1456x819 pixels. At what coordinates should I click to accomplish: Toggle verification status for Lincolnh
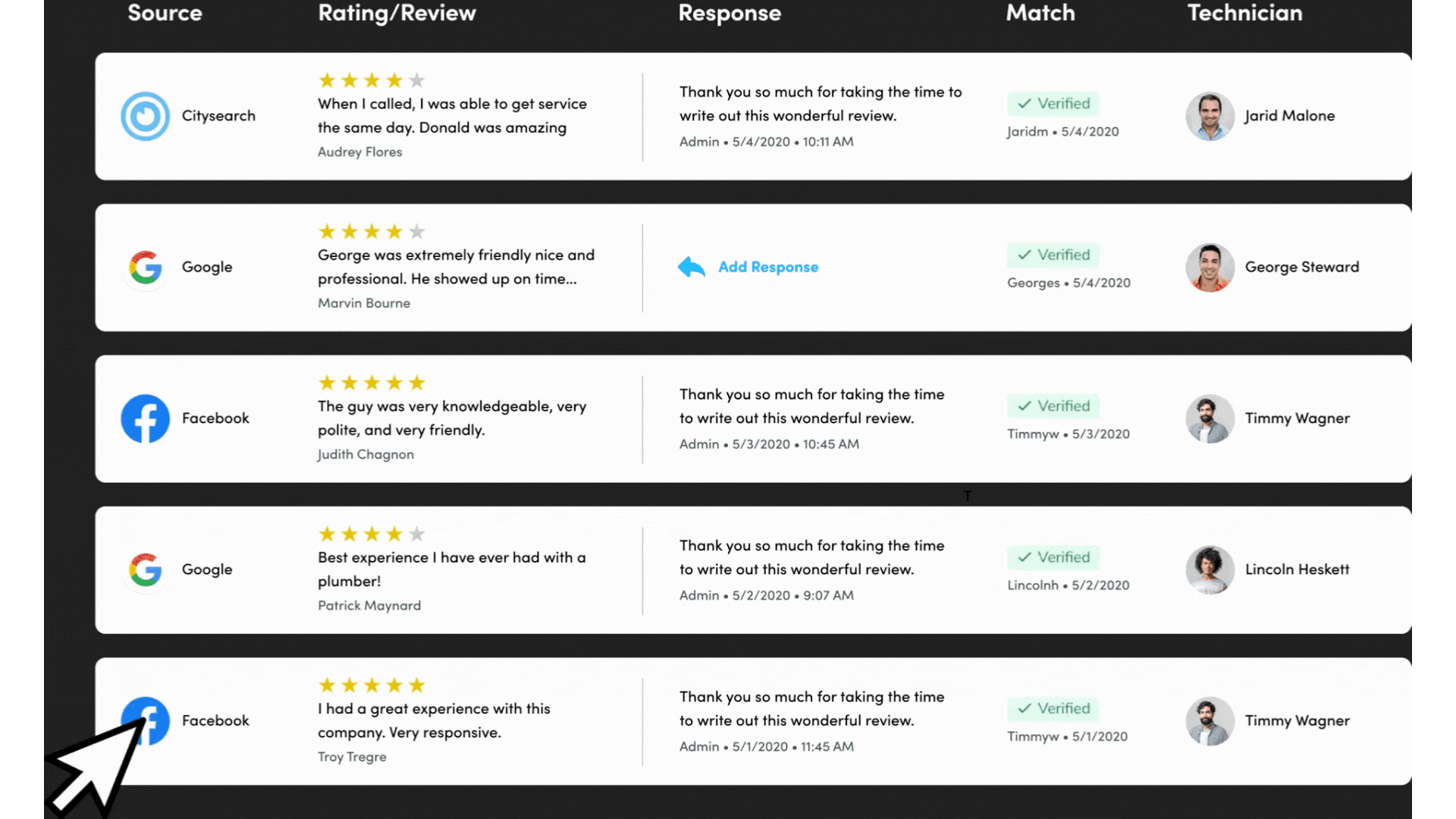[1053, 557]
